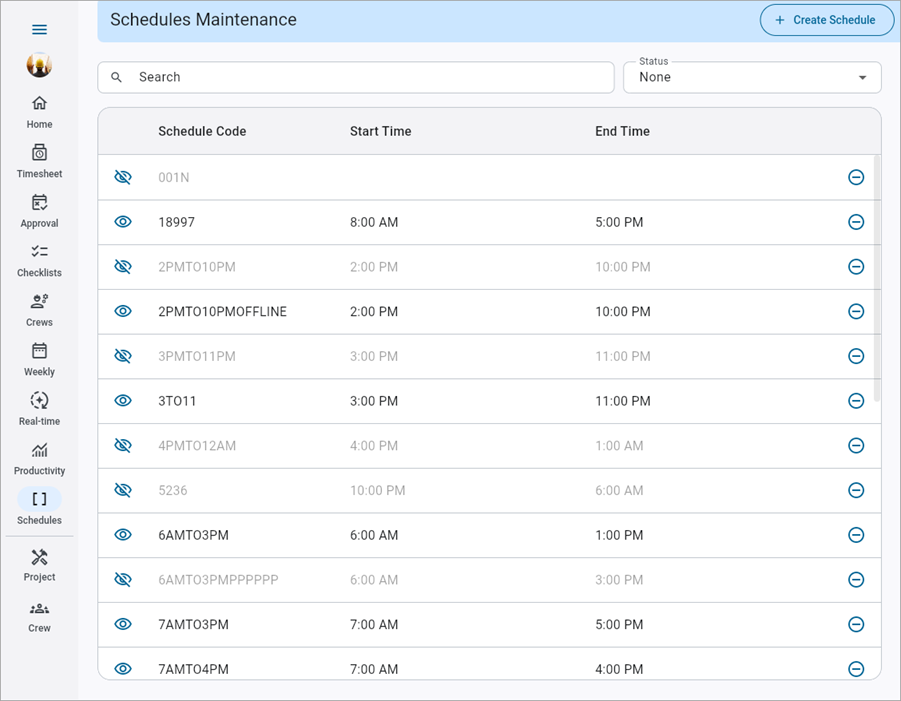Show the hidden 001N schedule
The width and height of the screenshot is (901, 701).
(122, 177)
